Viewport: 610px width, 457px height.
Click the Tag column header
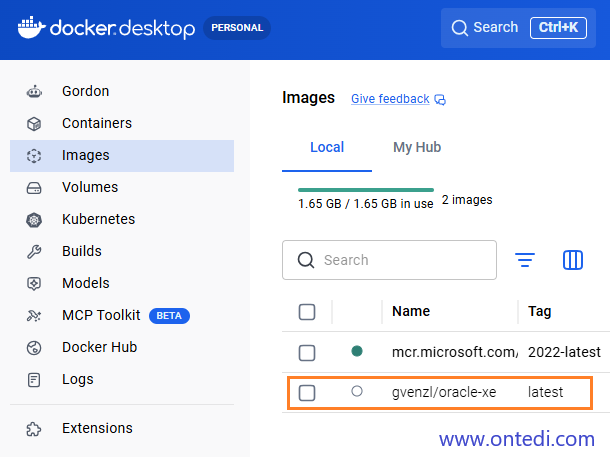(x=540, y=311)
